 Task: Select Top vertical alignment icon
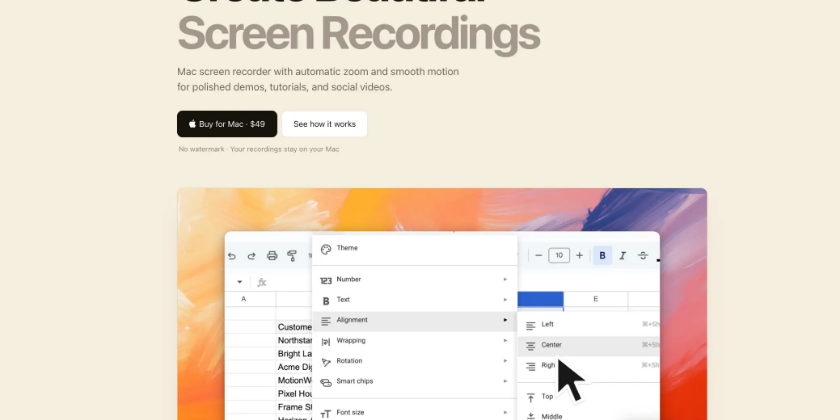(530, 397)
